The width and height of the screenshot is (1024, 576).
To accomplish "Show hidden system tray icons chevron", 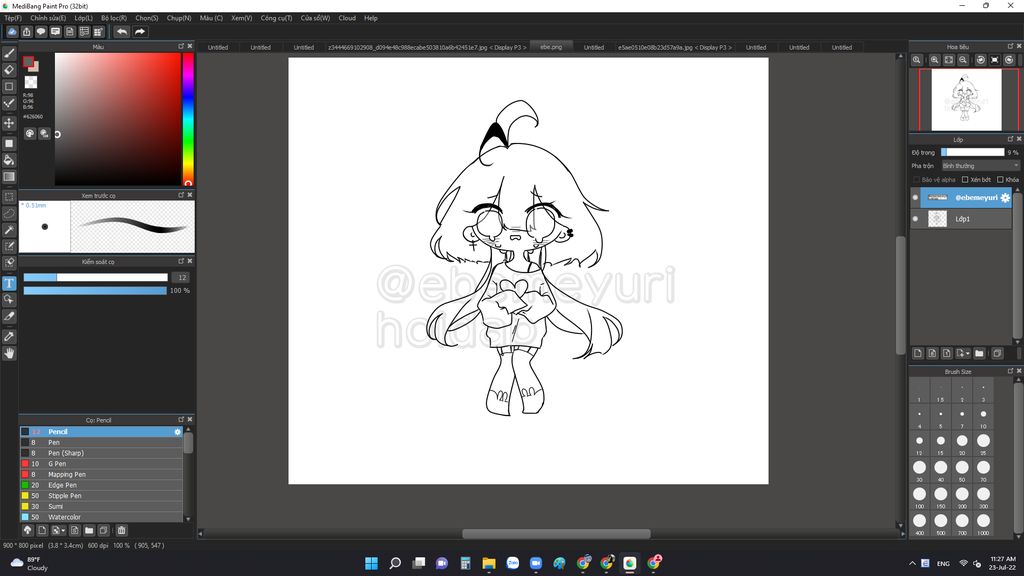I will 912,563.
